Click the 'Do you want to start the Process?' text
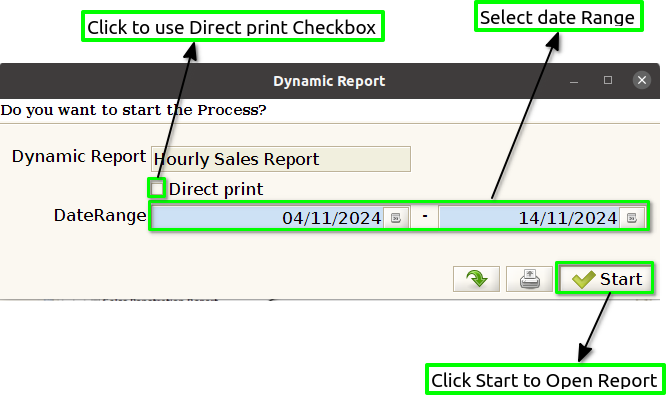The height and width of the screenshot is (395, 666). coord(133,110)
